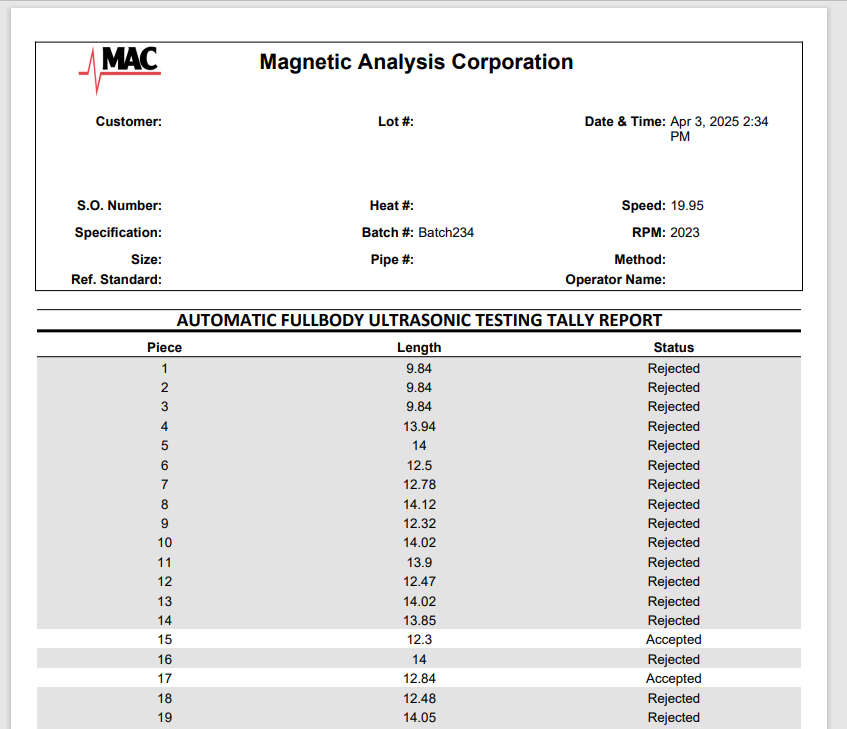Select the Date & Time label
847x729 pixels.
(624, 121)
